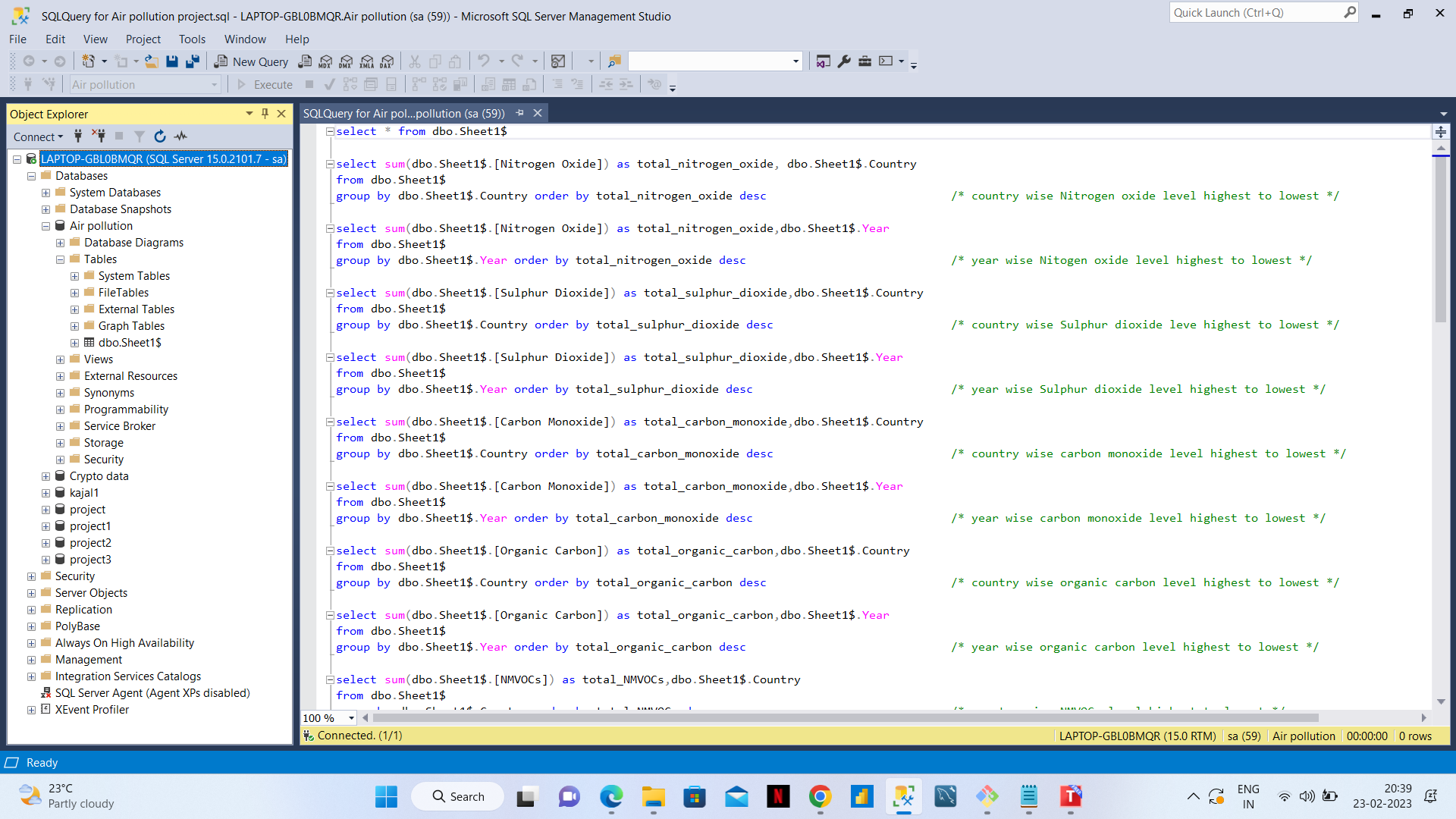Viewport: 1456px width, 819px height.
Task: Select the dbo.Sheet1$ table
Action: [x=129, y=343]
